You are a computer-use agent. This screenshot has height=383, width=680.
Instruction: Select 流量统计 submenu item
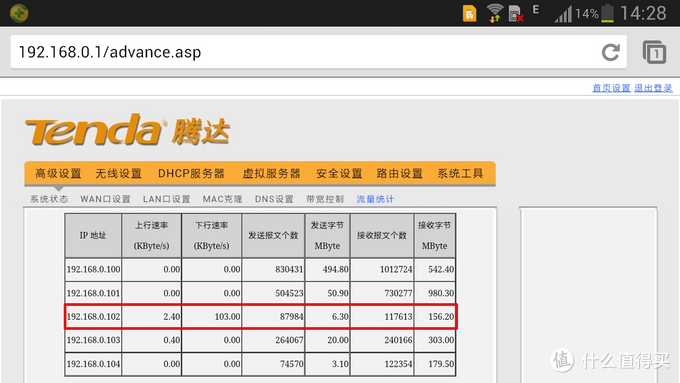[375, 199]
